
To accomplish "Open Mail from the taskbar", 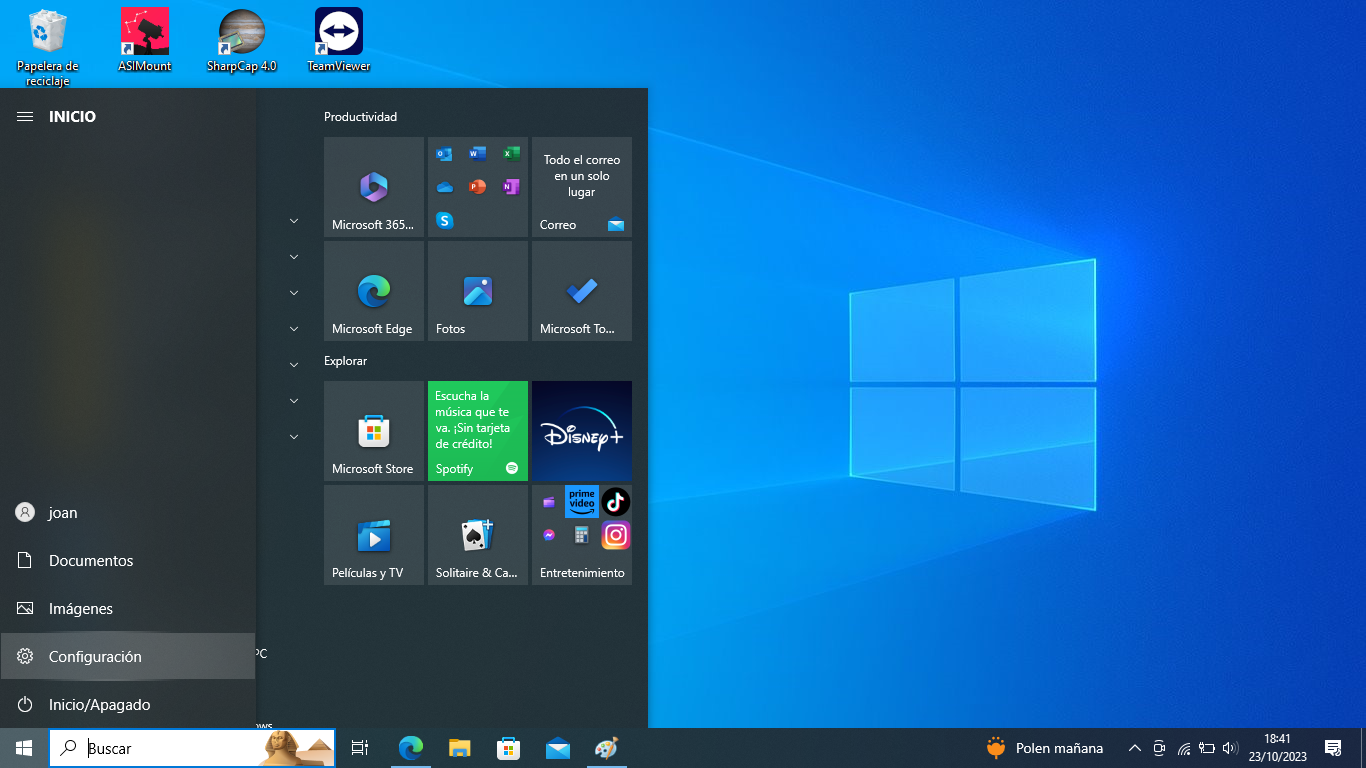I will coord(558,748).
